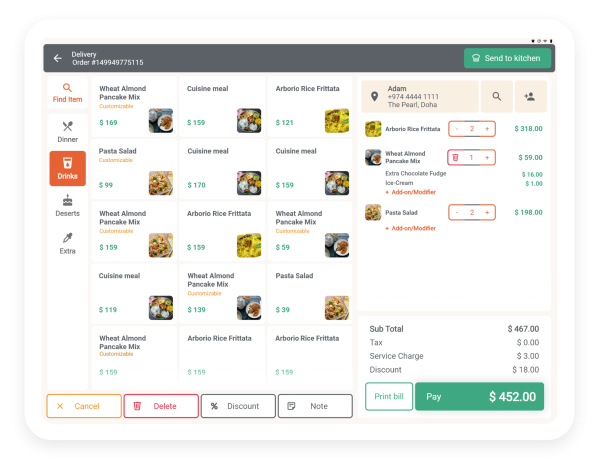Viewport: 599px width, 470px height.
Task: Decrease Pasta Salad order quantity
Action: tap(457, 212)
